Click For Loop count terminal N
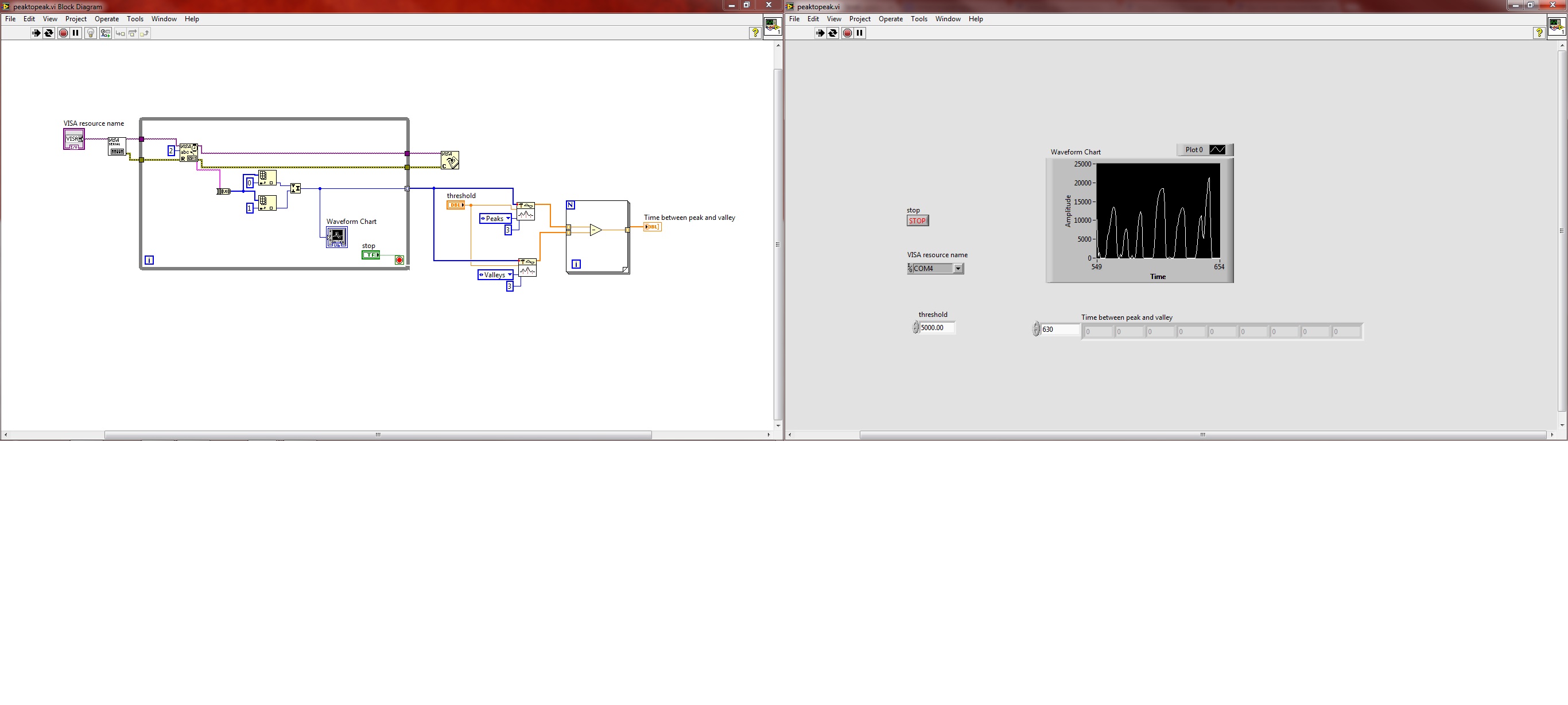The image size is (1568, 705). coord(570,205)
